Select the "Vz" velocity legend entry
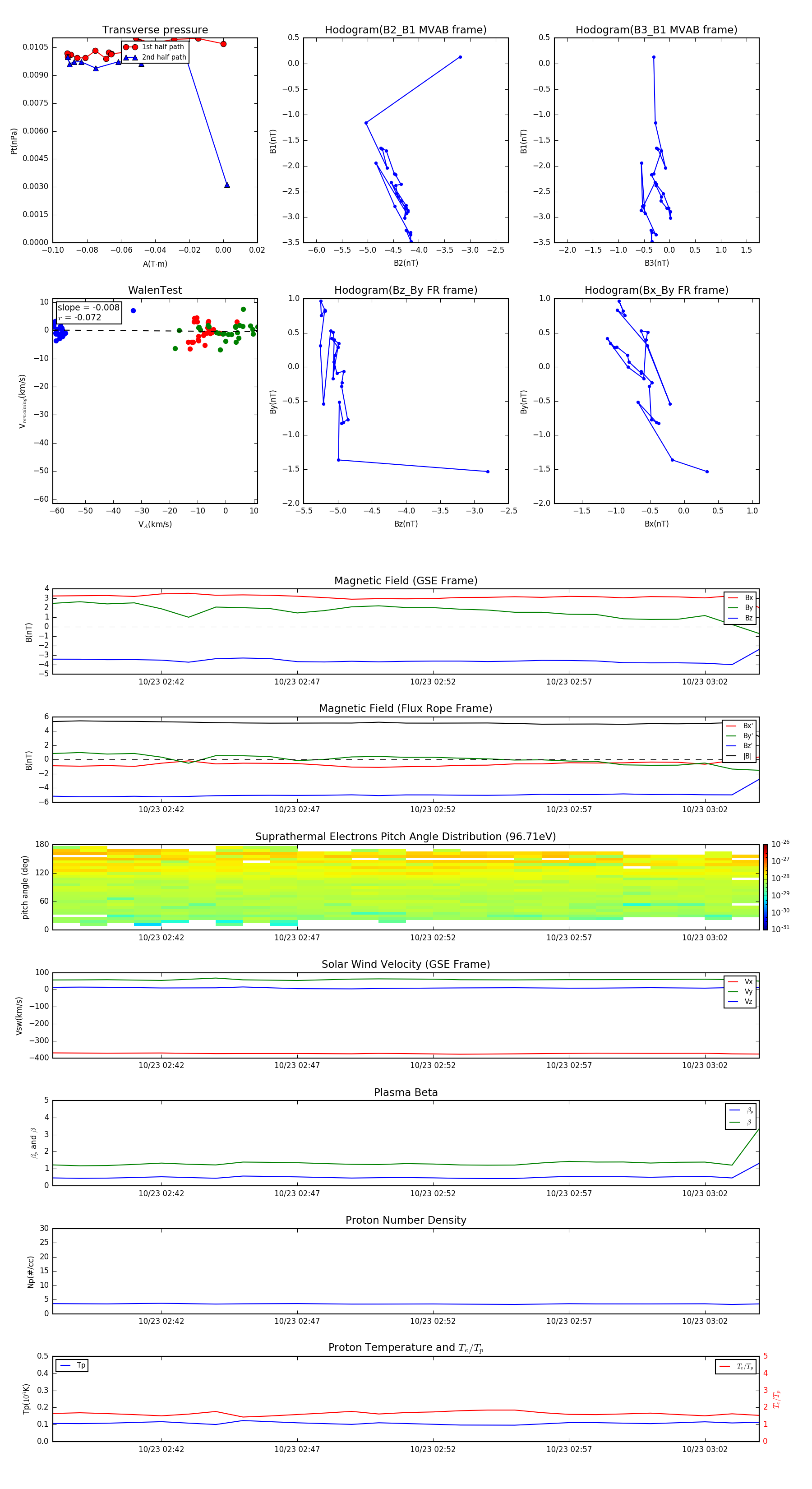 pos(740,1002)
